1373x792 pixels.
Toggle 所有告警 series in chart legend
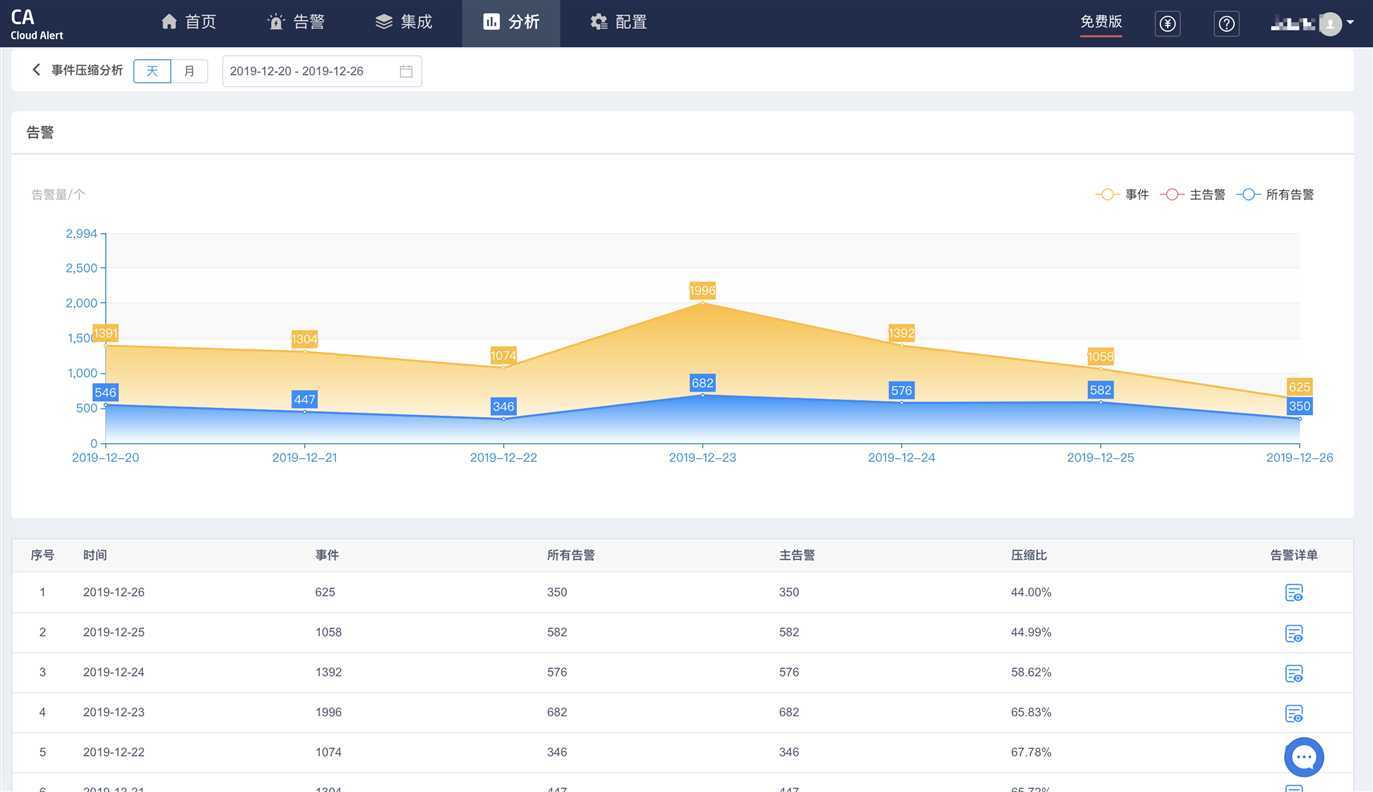(x=1276, y=195)
